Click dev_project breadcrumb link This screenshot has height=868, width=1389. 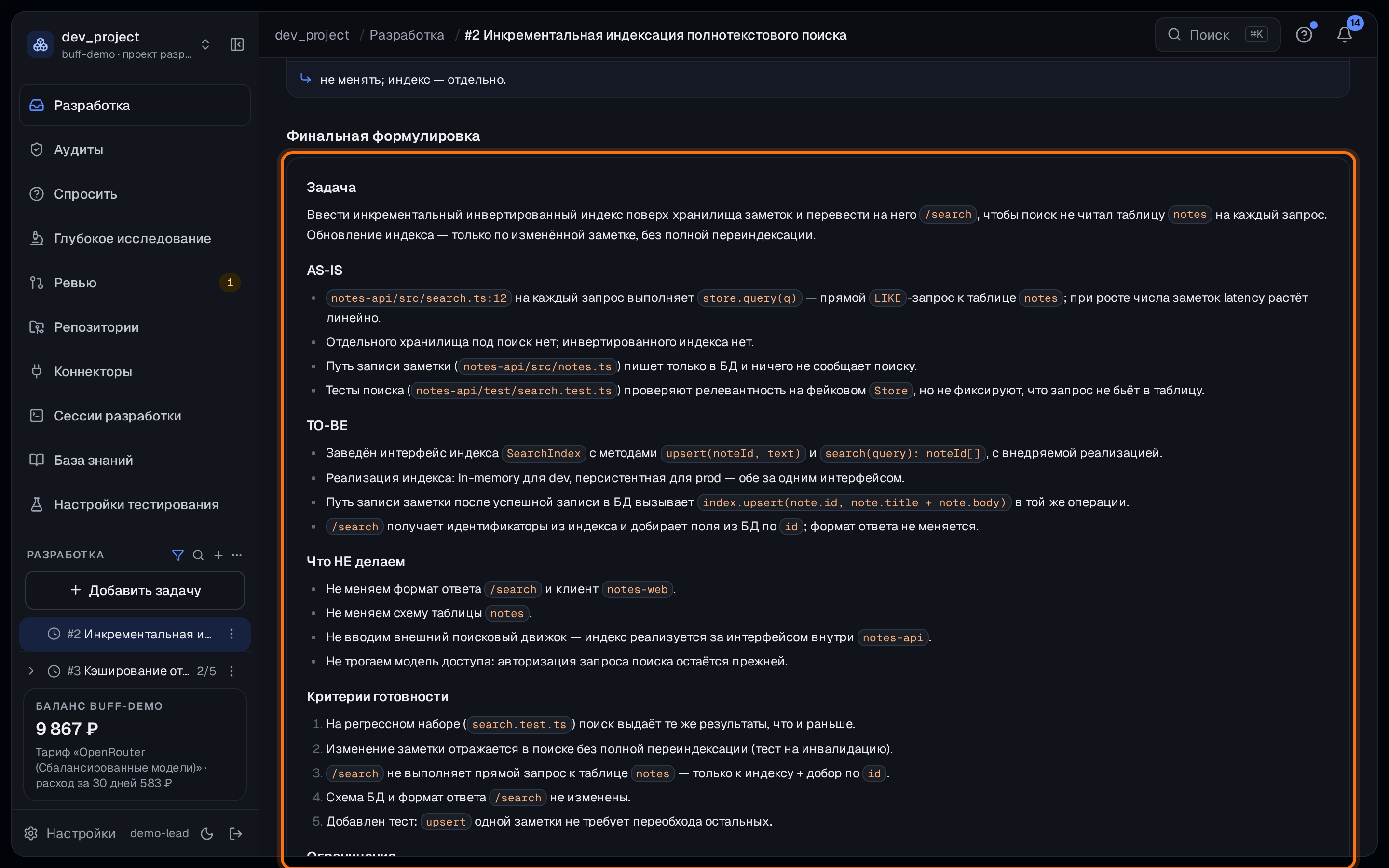coord(312,35)
